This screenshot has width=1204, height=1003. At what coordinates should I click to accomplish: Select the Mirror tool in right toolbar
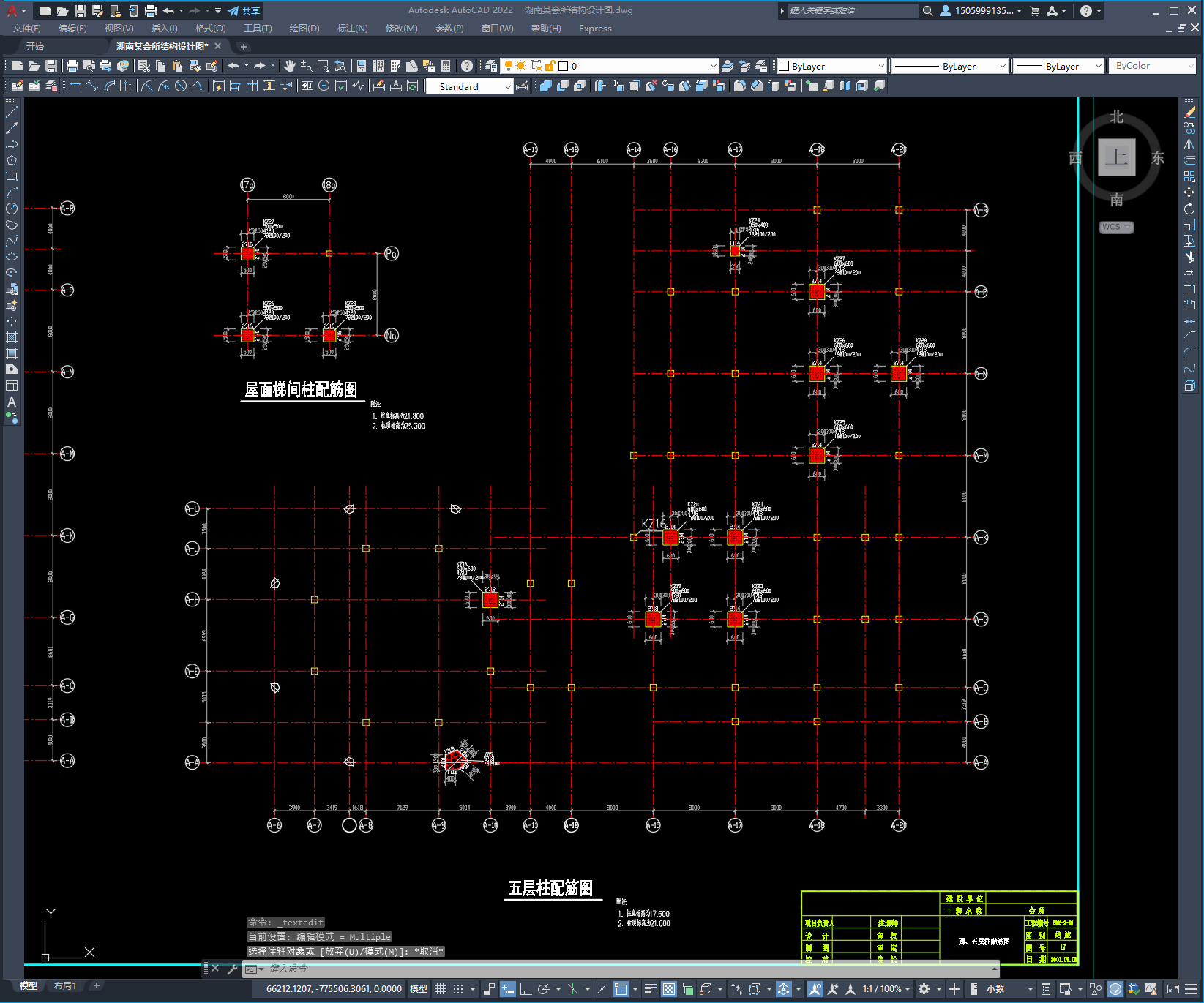pyautogui.click(x=1189, y=144)
